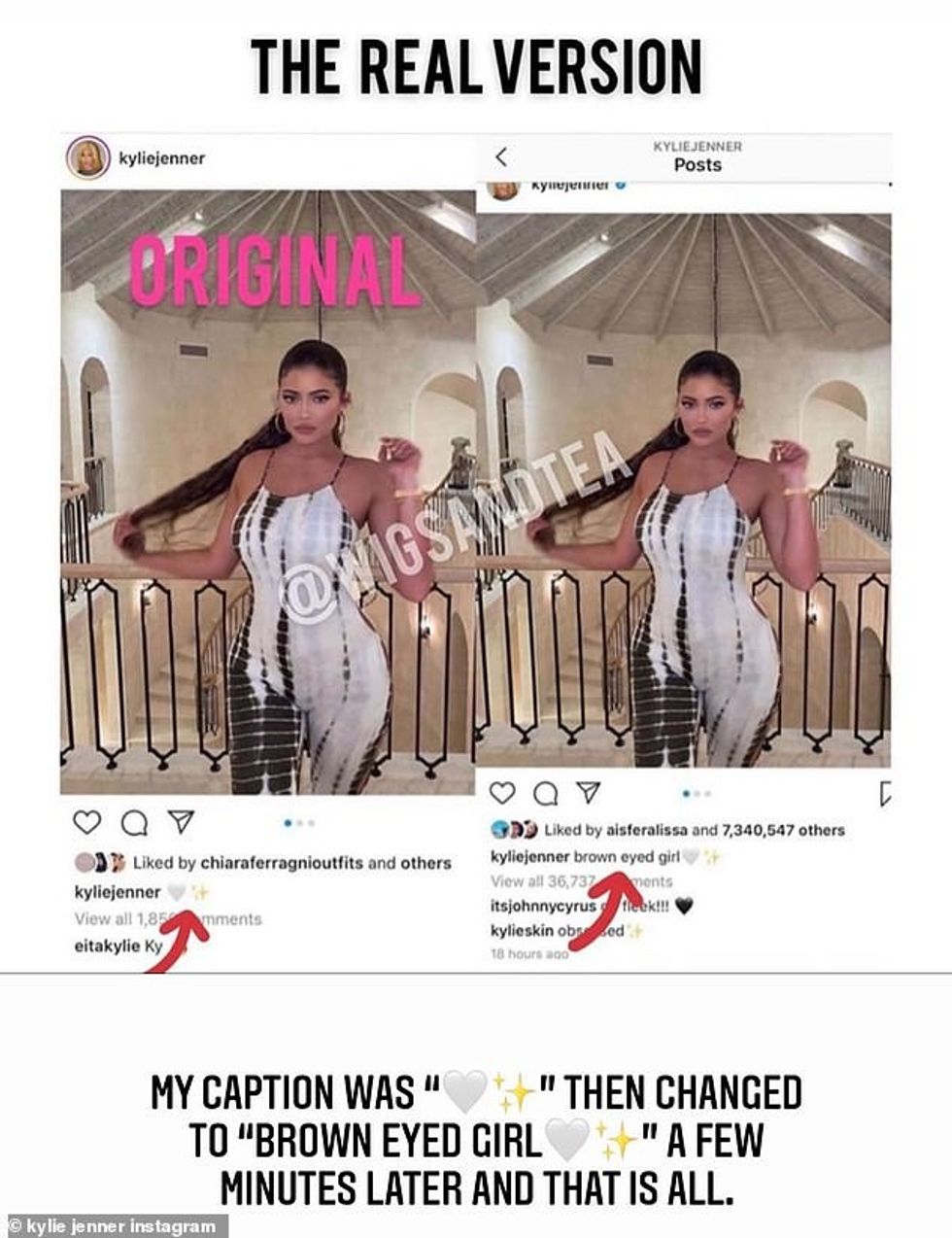Open kyliejenner username in left post header
The image size is (952, 1238).
tap(161, 157)
